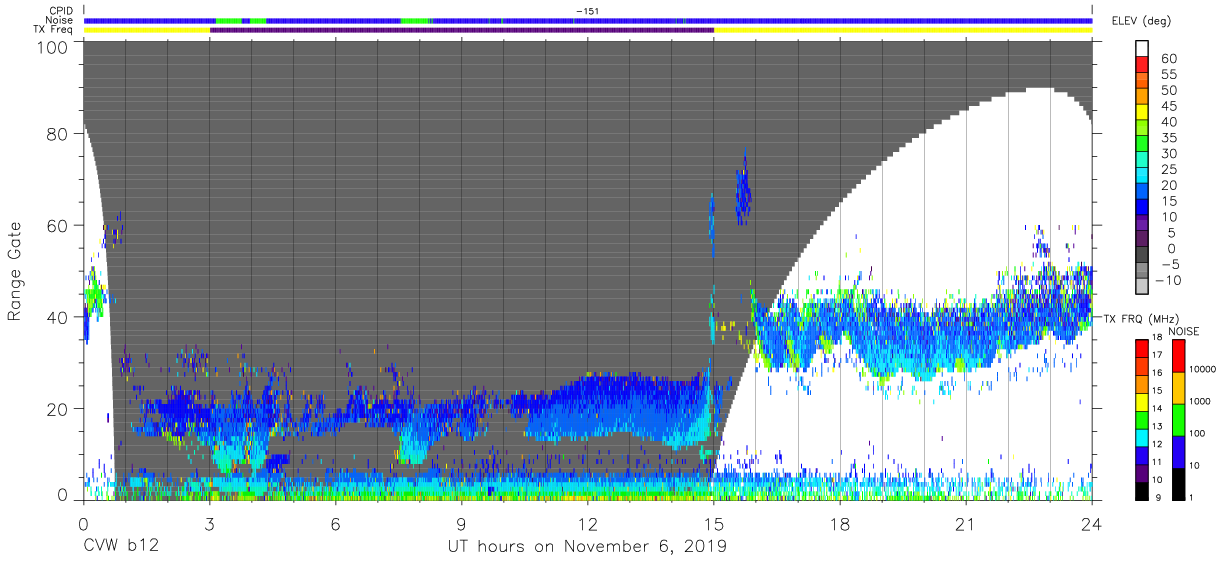Select the 'Range Gate' y-axis title
The width and height of the screenshot is (1228, 567).
point(15,271)
